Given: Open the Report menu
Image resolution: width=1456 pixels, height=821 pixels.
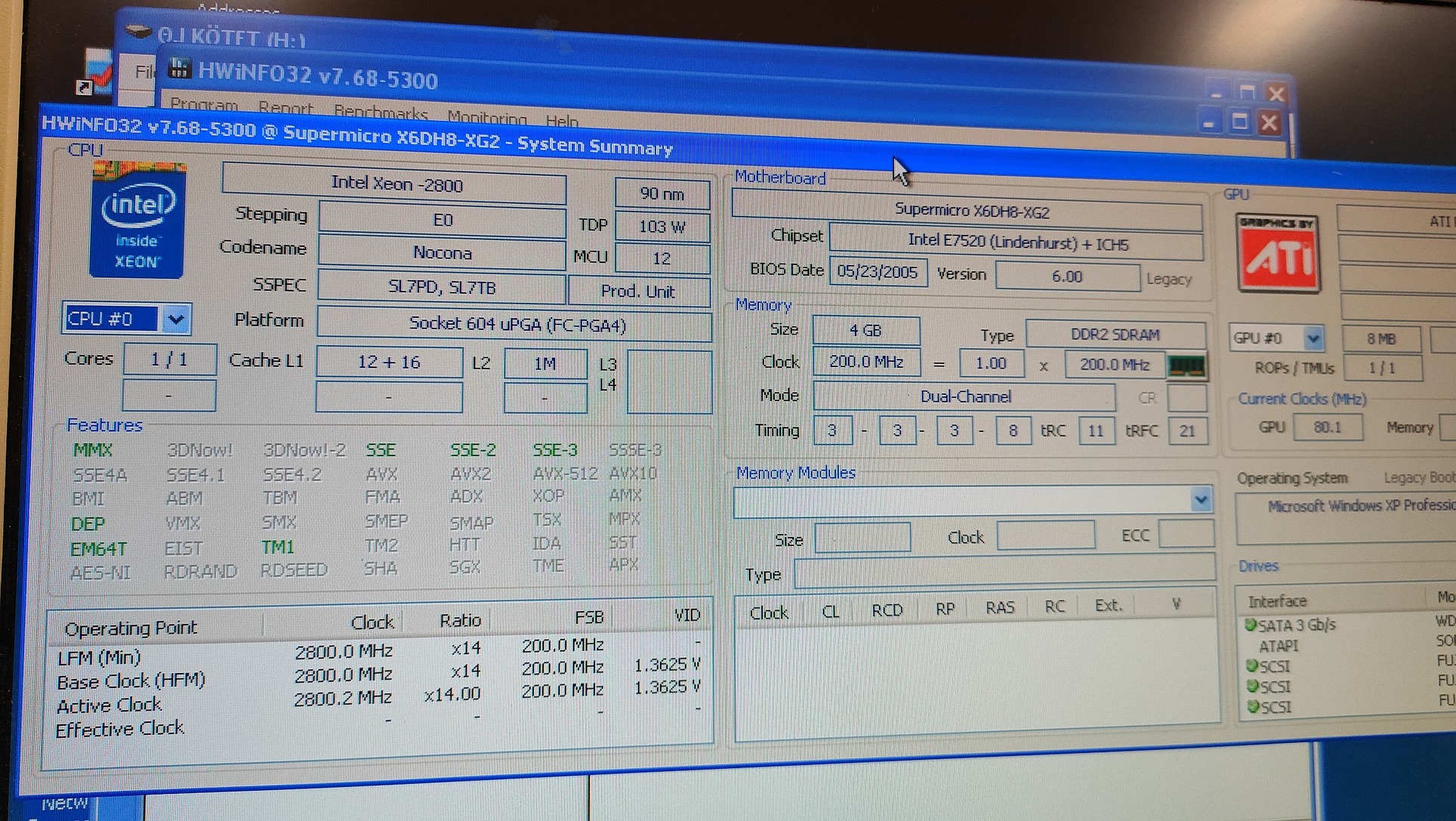Looking at the screenshot, I should click(x=285, y=107).
